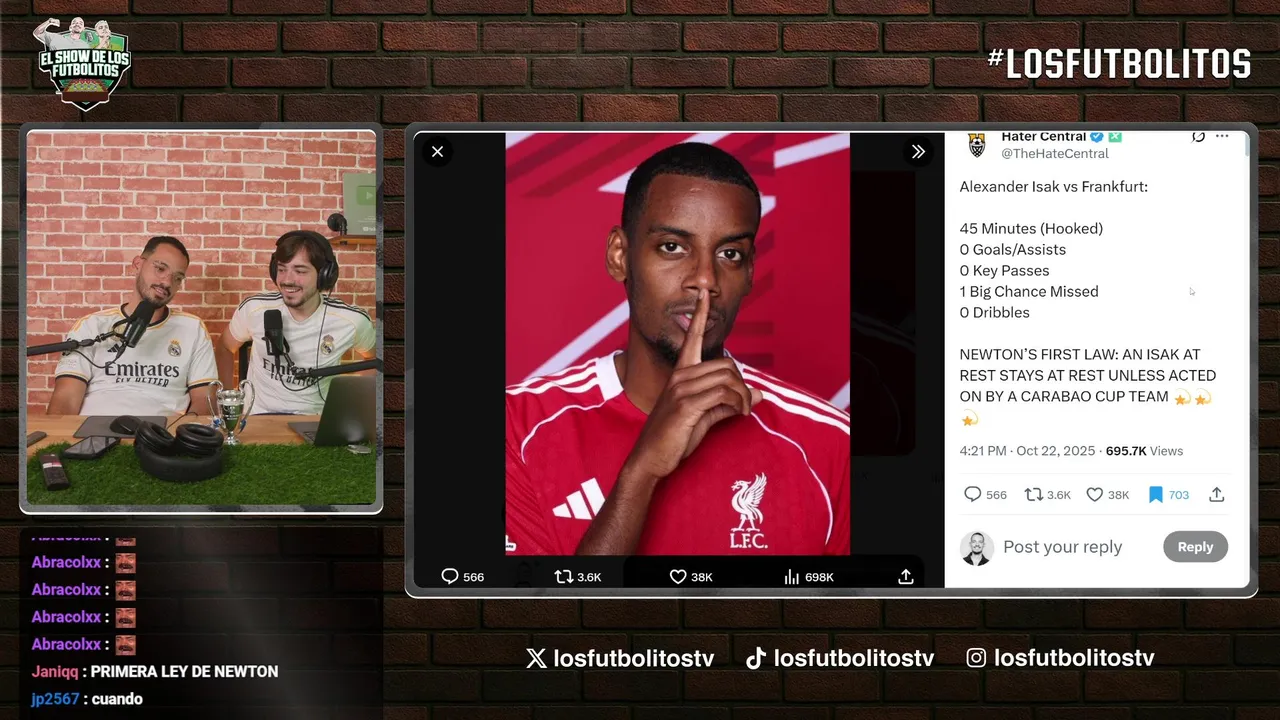Click the #LOSFUTBOLITOS hashtag
The height and width of the screenshot is (720, 1280).
coord(1119,64)
